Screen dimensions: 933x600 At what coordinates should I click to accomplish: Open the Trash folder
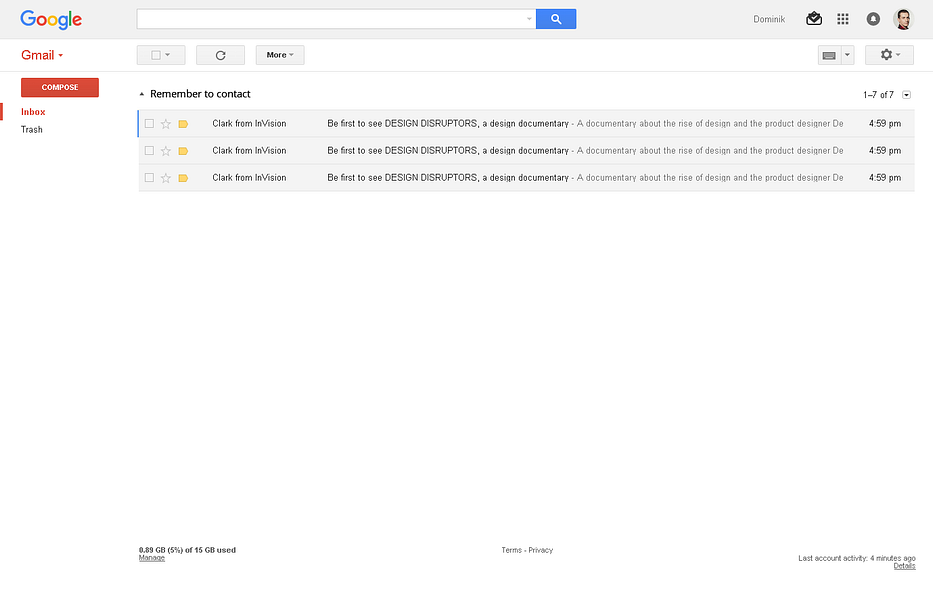32,129
